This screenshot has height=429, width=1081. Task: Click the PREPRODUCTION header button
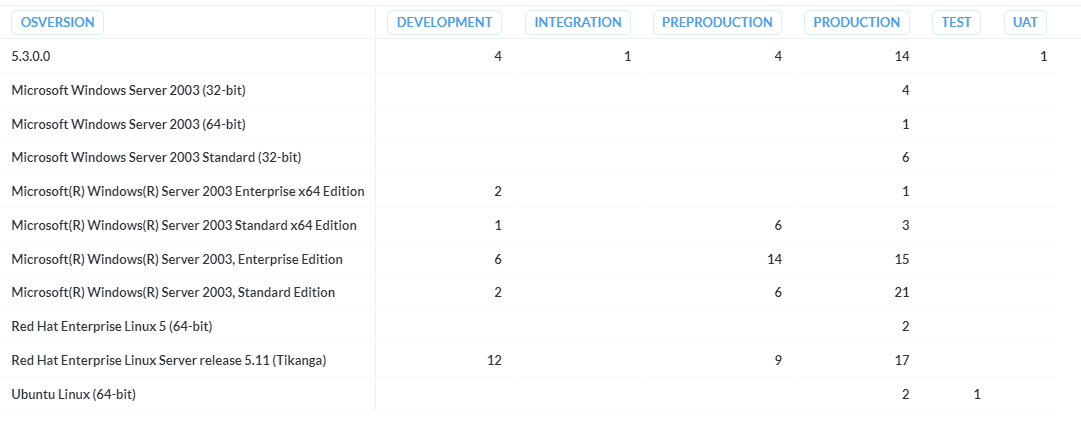tap(717, 22)
